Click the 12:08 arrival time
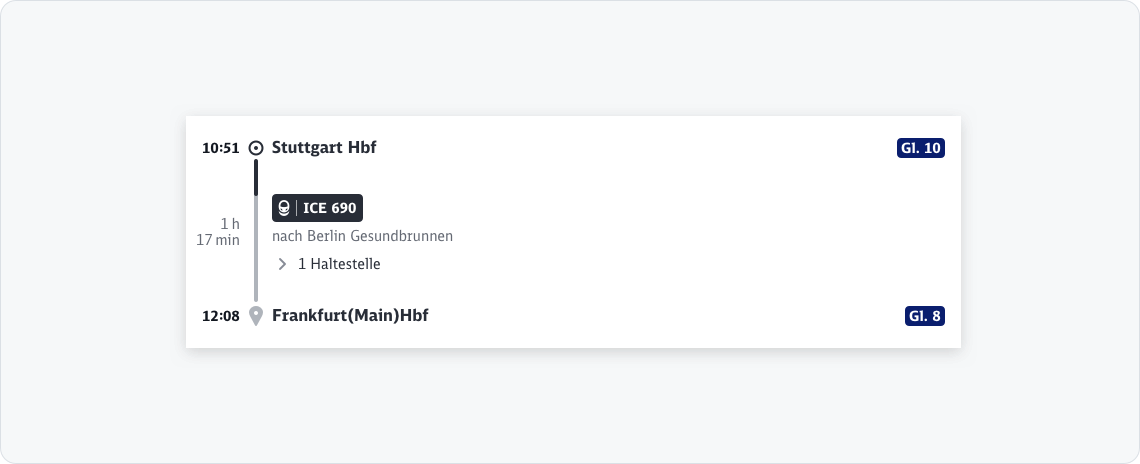This screenshot has width=1140, height=464. (x=220, y=316)
